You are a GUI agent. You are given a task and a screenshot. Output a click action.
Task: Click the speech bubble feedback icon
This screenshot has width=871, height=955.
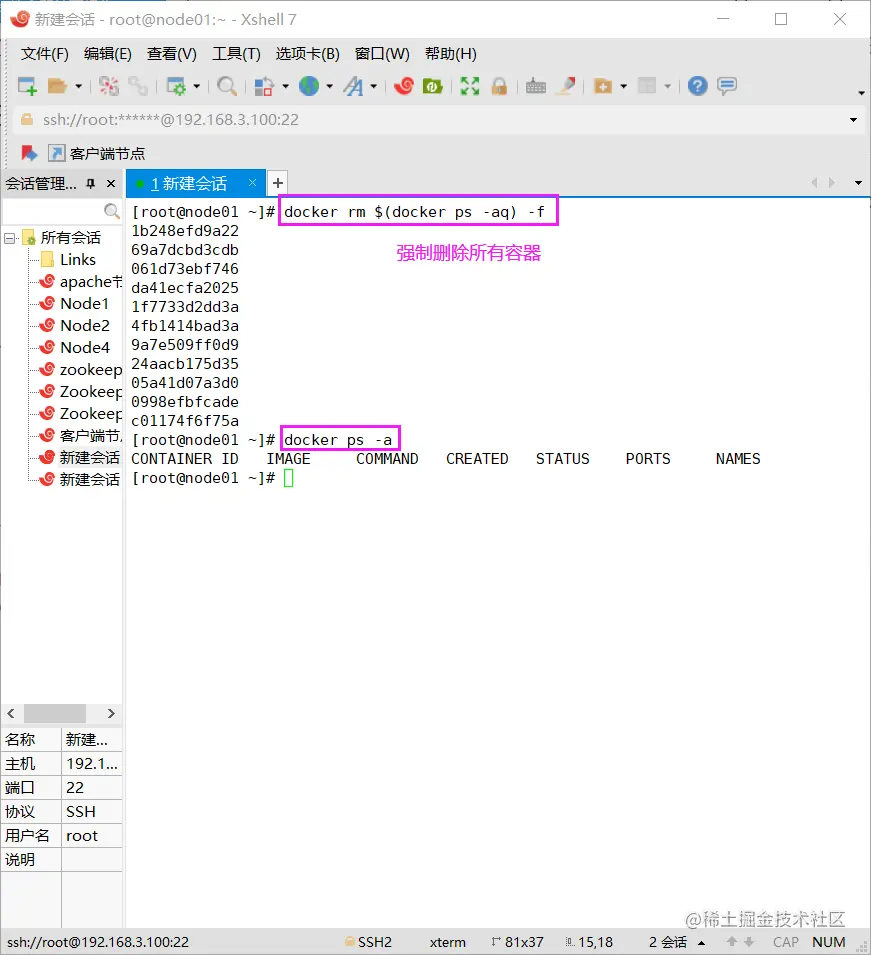[727, 86]
